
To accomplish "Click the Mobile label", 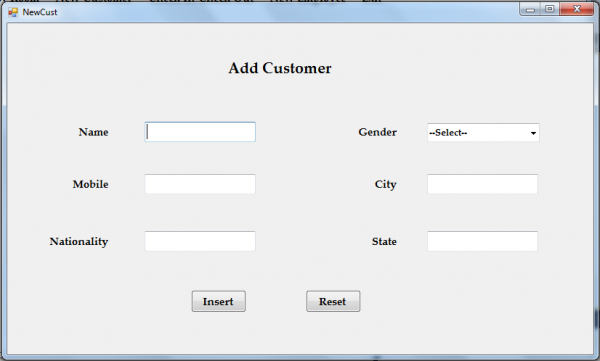I will 91,184.
